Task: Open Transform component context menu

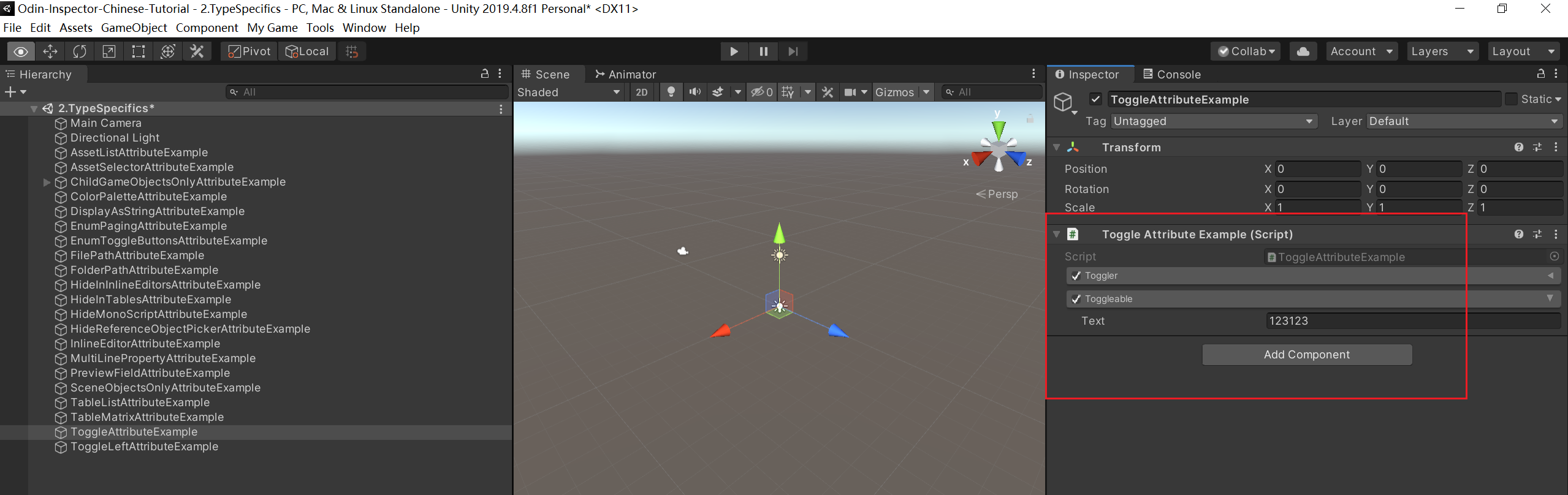Action: click(x=1556, y=147)
